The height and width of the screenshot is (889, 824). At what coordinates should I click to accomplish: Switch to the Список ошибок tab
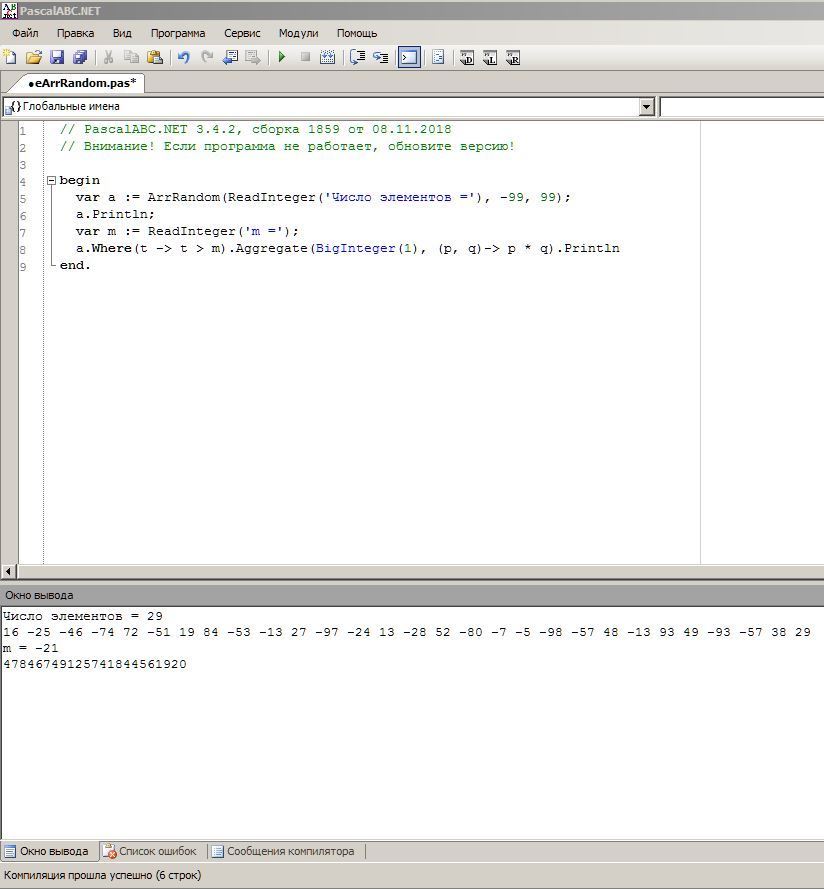(150, 852)
